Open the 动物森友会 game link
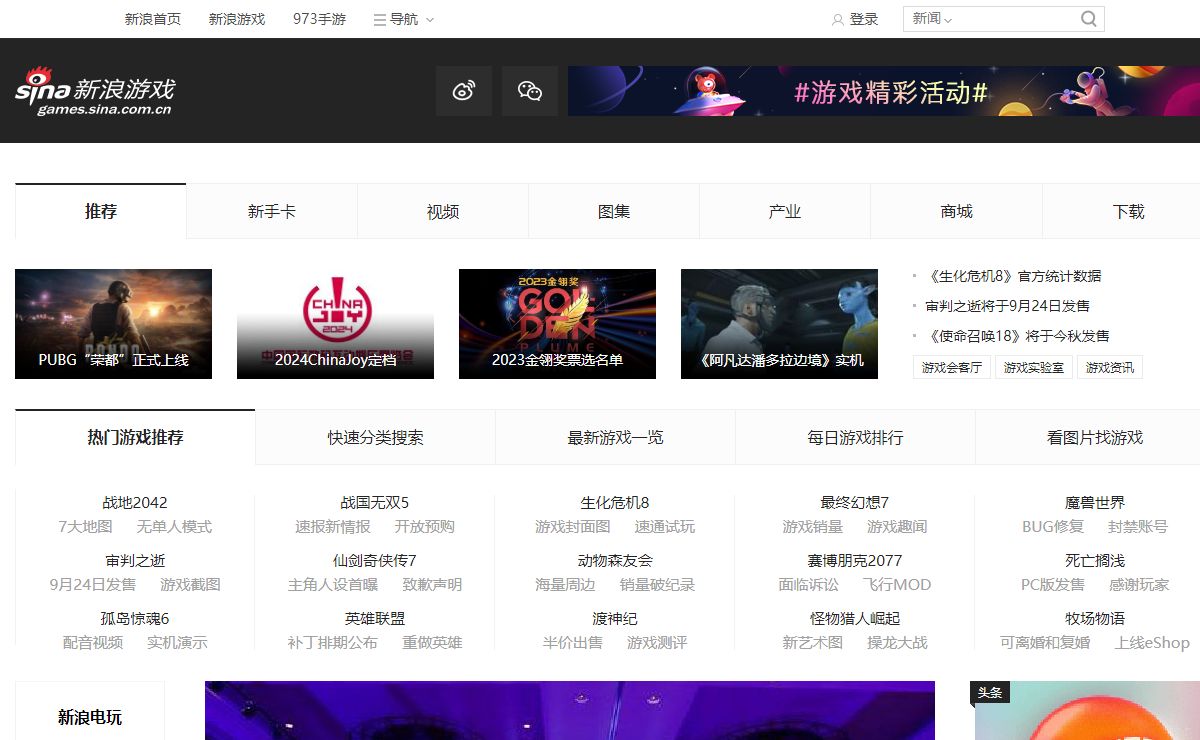The width and height of the screenshot is (1200, 740). click(x=615, y=560)
